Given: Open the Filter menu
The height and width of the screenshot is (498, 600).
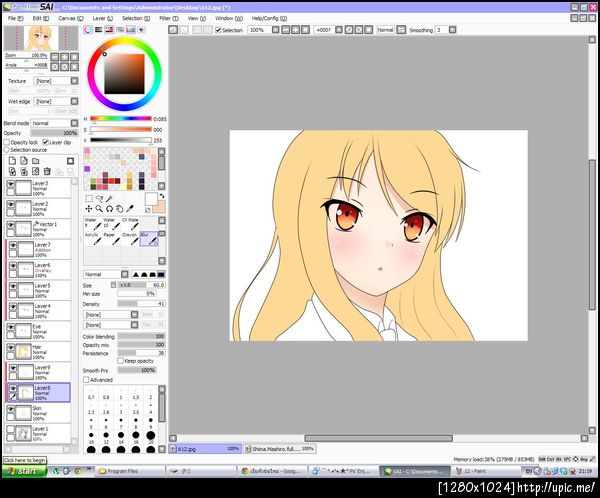Looking at the screenshot, I should tap(169, 18).
